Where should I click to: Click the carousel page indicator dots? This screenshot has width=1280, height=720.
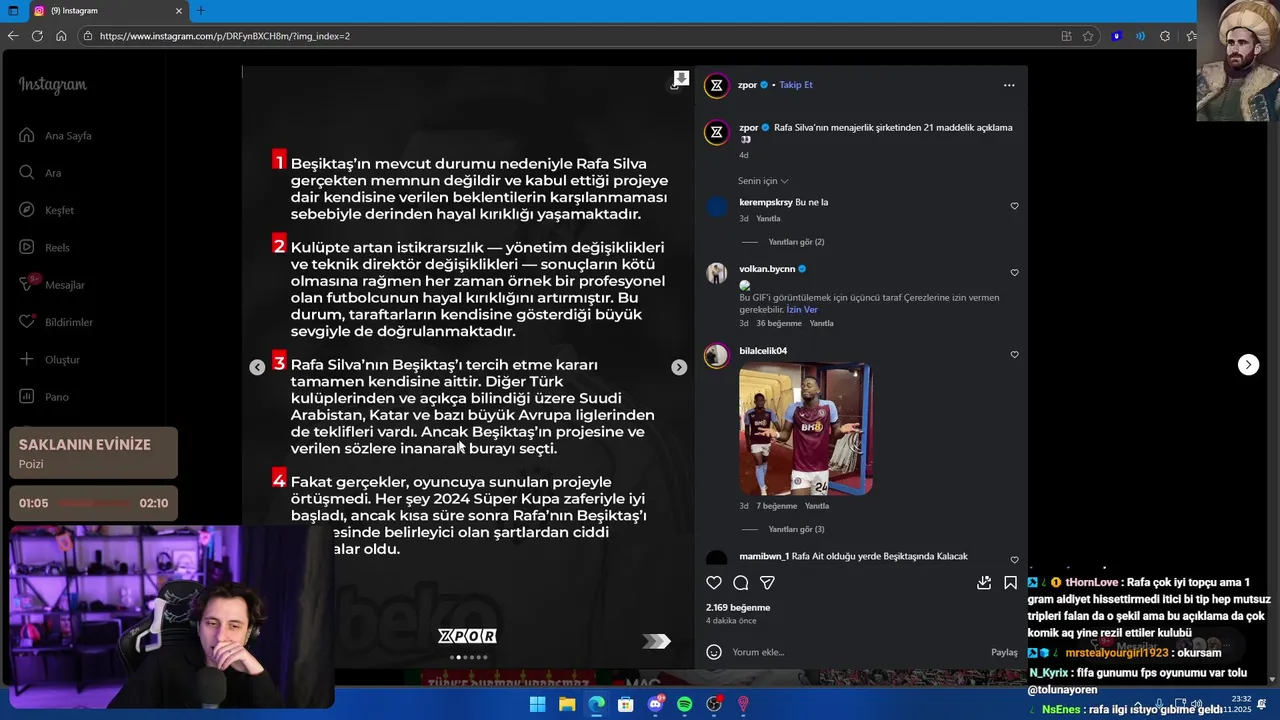point(468,657)
